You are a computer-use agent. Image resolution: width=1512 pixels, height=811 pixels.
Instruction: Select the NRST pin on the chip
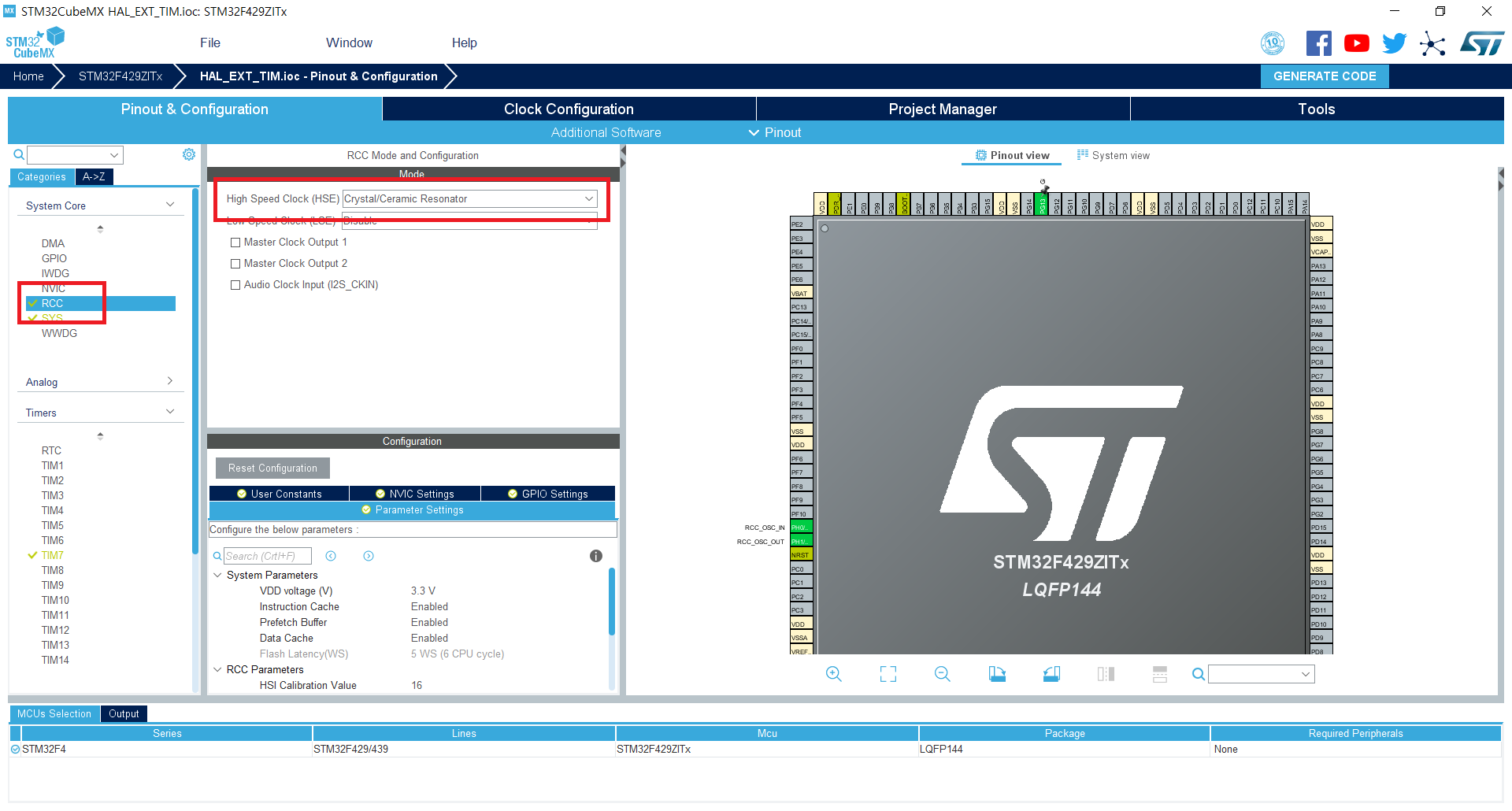[x=800, y=555]
